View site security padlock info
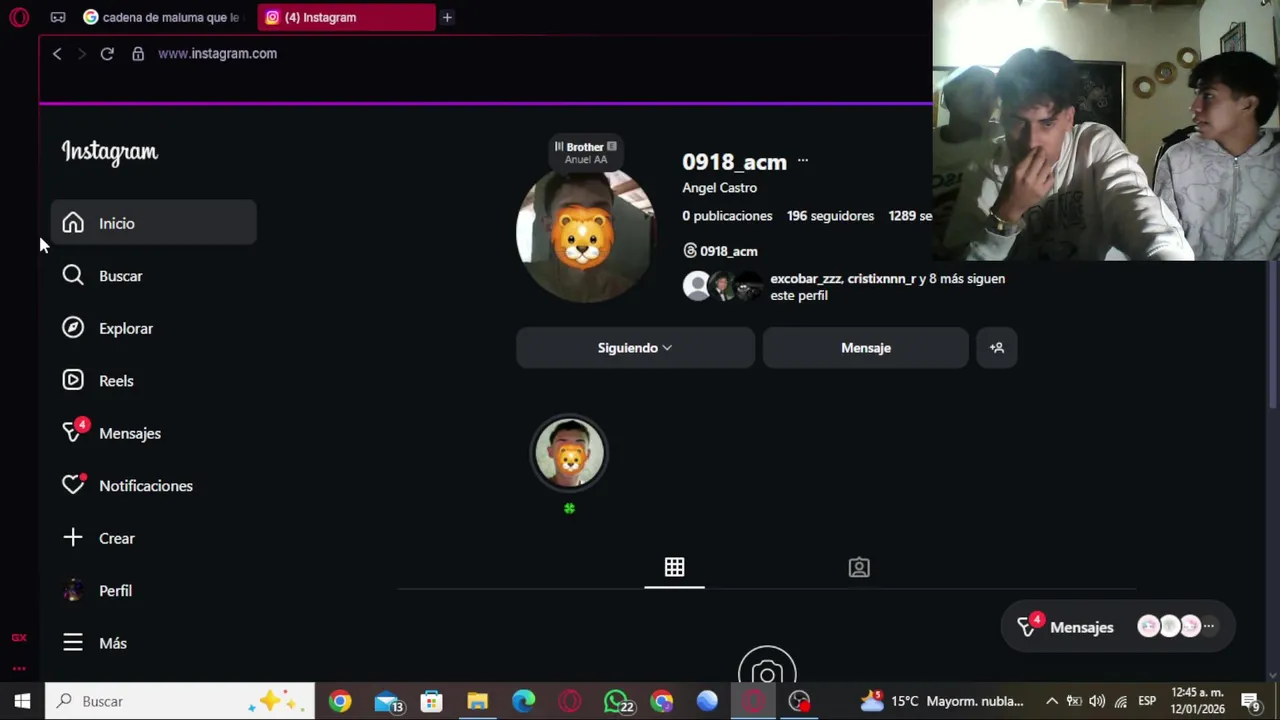Image resolution: width=1280 pixels, height=720 pixels. coord(138,54)
